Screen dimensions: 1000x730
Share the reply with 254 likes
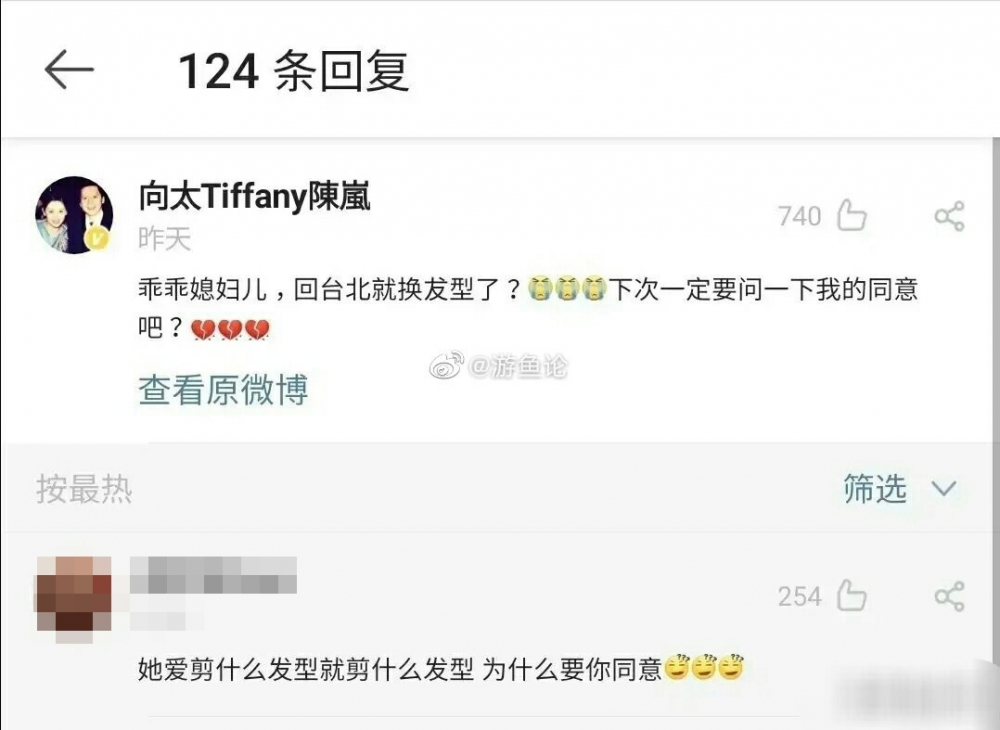point(949,595)
